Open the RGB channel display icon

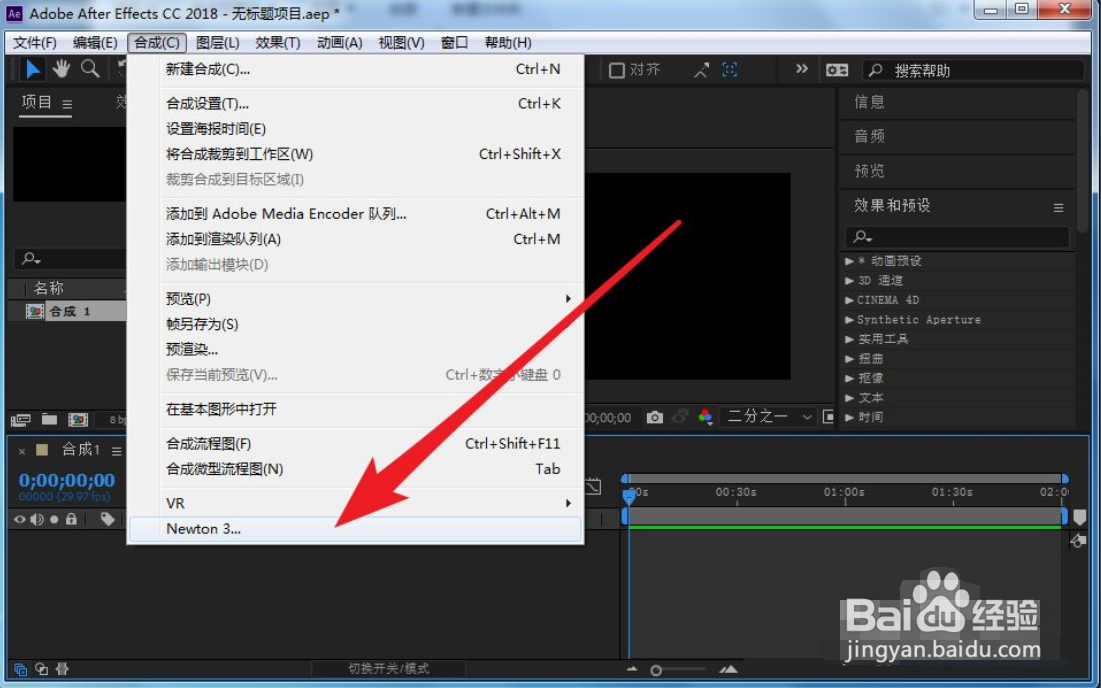(706, 417)
